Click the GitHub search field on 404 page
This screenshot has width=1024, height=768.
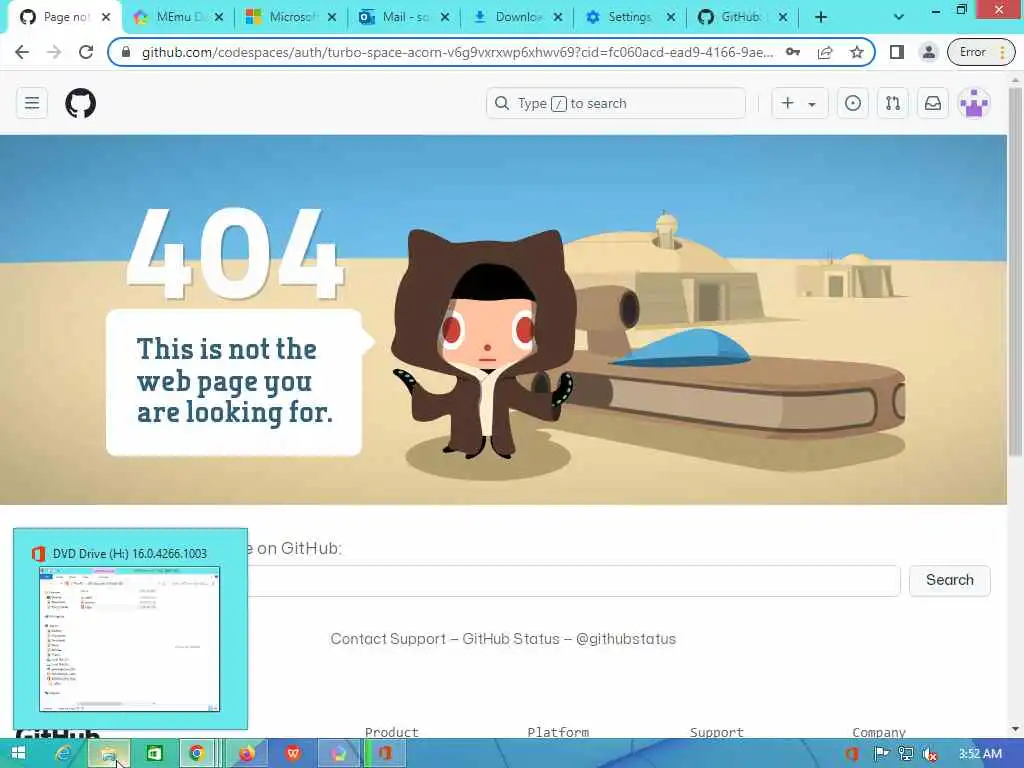click(x=573, y=580)
